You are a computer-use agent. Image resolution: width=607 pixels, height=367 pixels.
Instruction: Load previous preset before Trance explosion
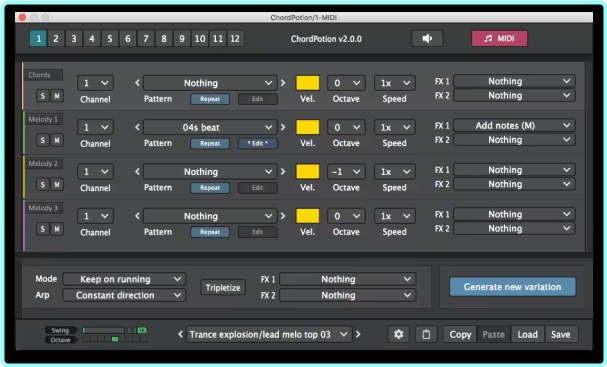coord(180,334)
